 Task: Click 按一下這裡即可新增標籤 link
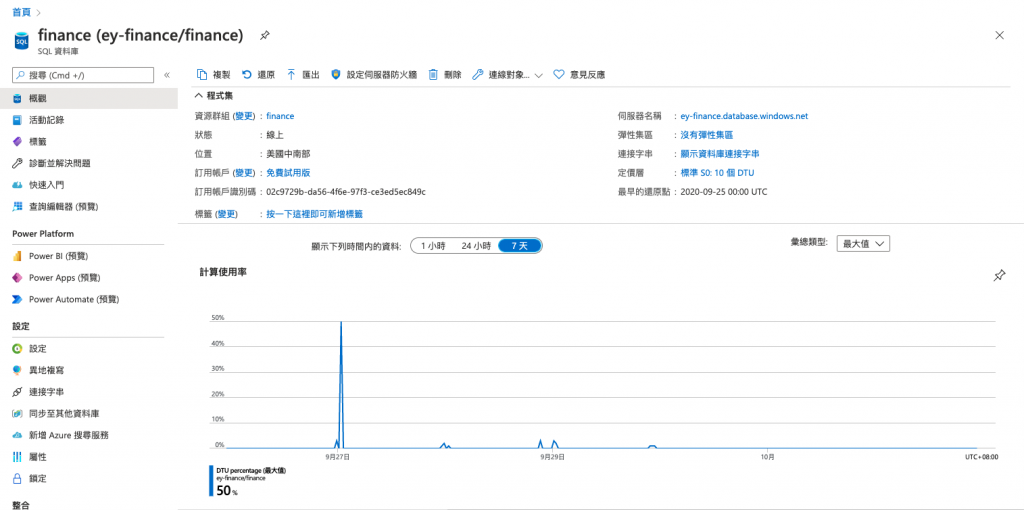[x=314, y=214]
